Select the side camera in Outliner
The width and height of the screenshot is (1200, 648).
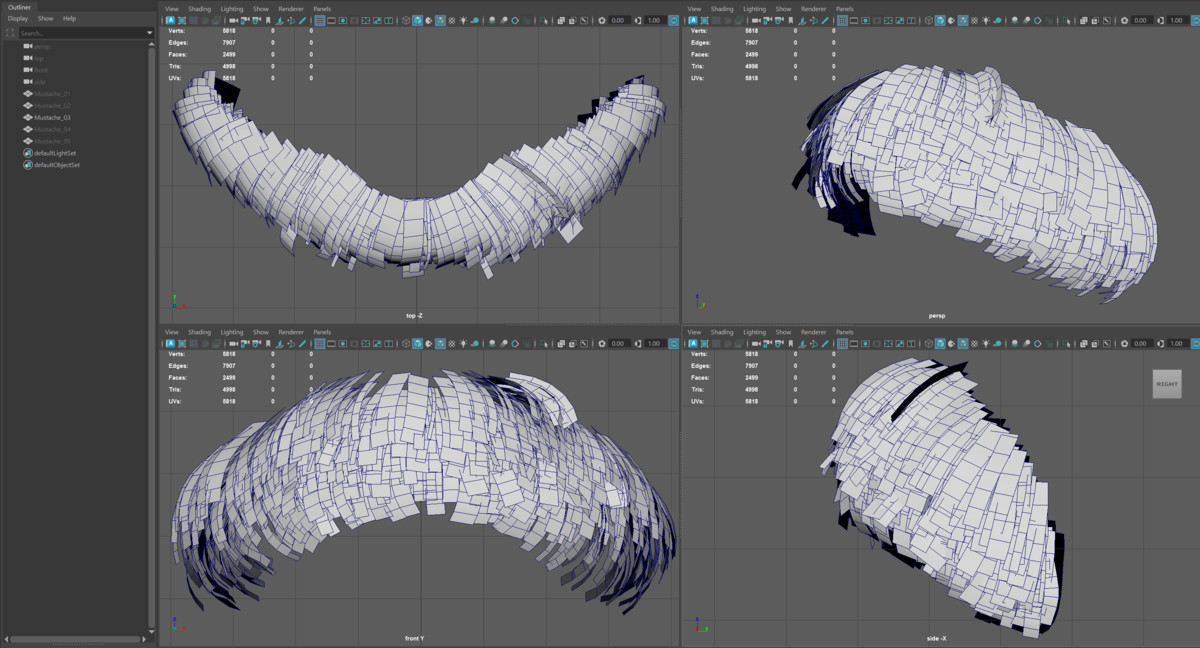click(x=39, y=82)
